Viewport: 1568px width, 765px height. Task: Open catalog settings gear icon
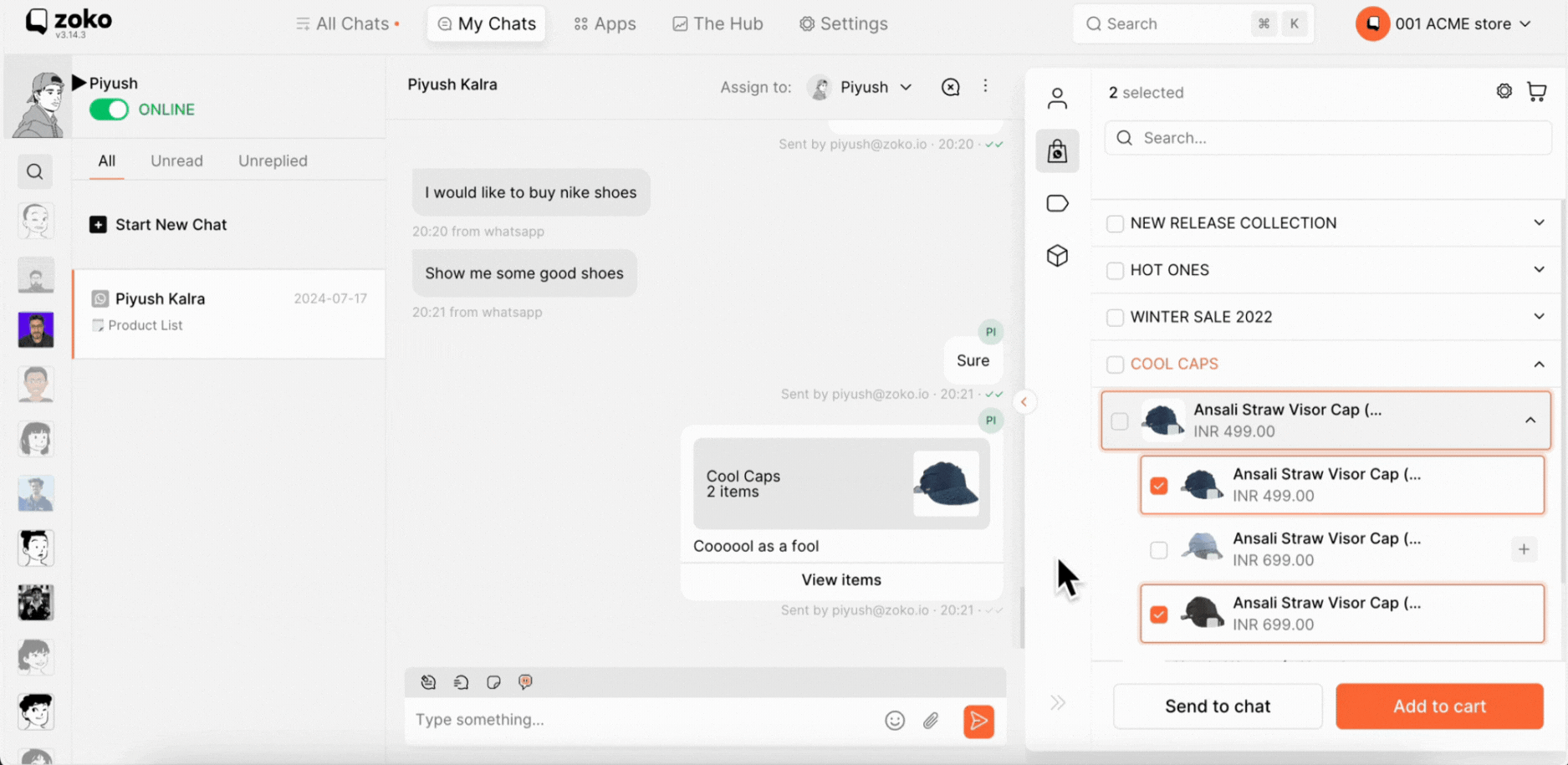pyautogui.click(x=1504, y=91)
